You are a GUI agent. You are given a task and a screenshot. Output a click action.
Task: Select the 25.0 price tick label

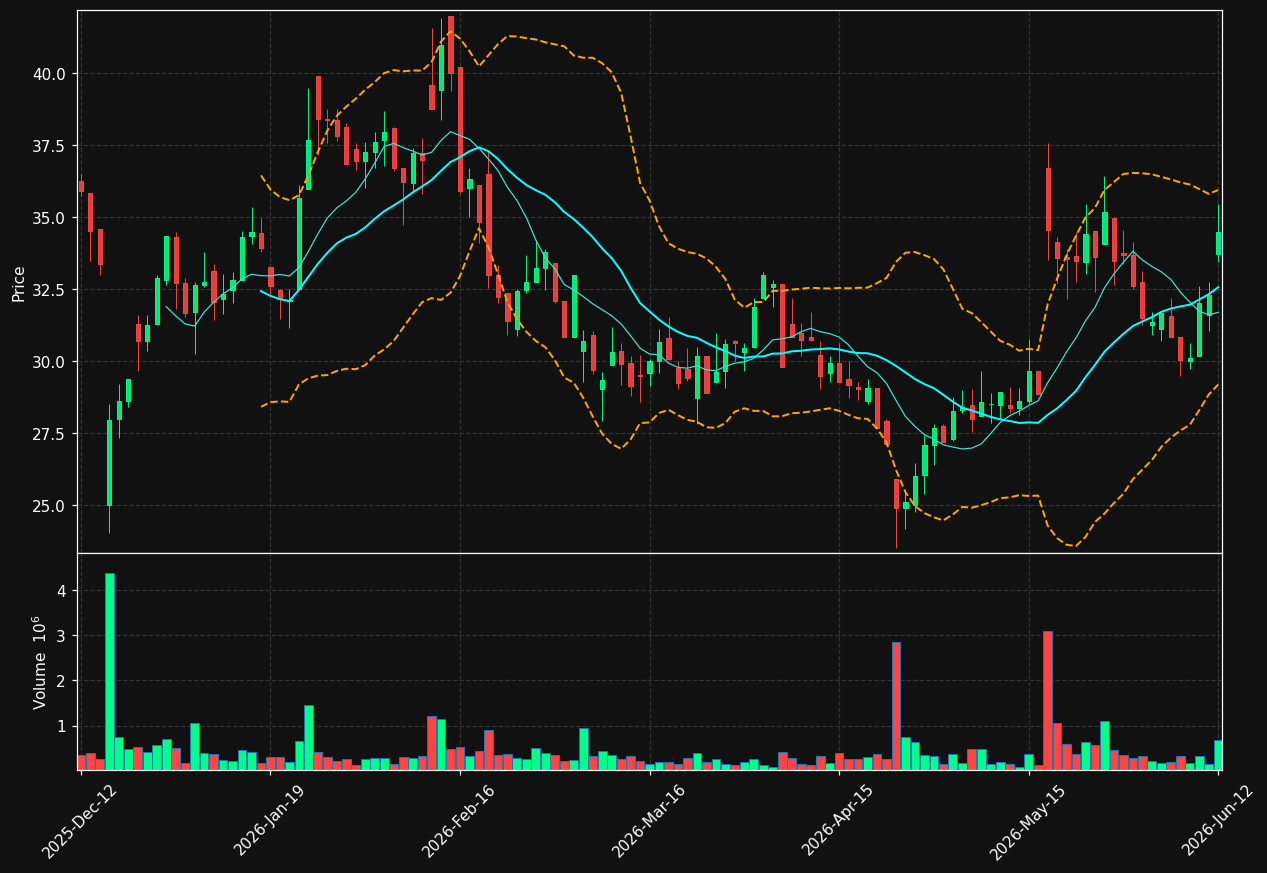tap(50, 506)
